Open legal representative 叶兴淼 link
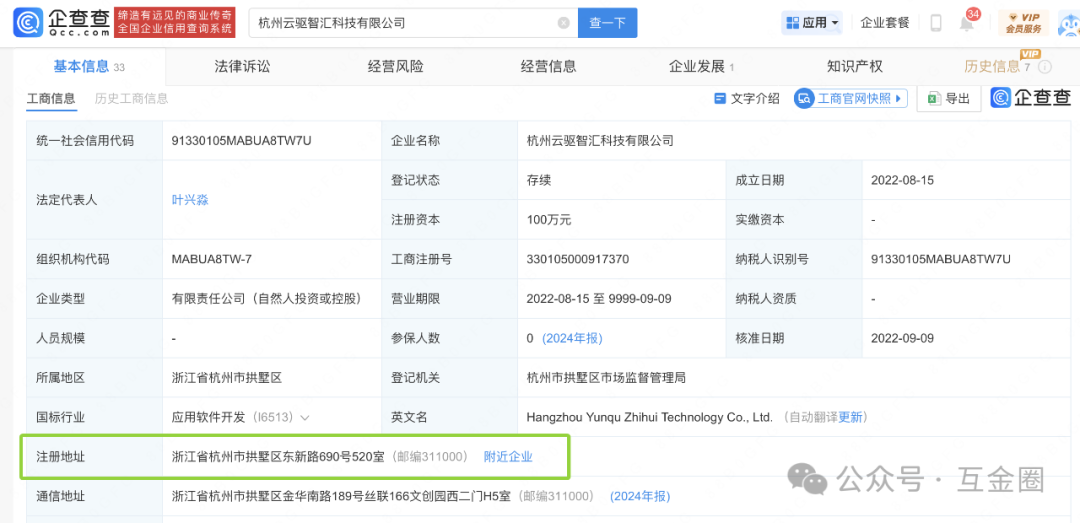The width and height of the screenshot is (1080, 523). point(190,200)
